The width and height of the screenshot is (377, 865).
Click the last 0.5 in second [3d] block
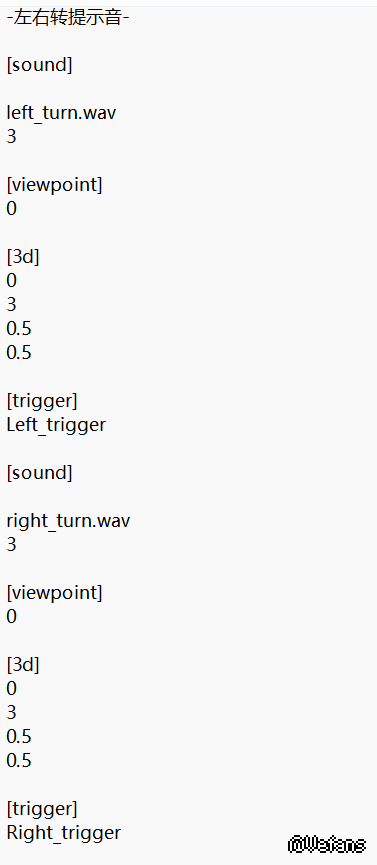point(19,761)
